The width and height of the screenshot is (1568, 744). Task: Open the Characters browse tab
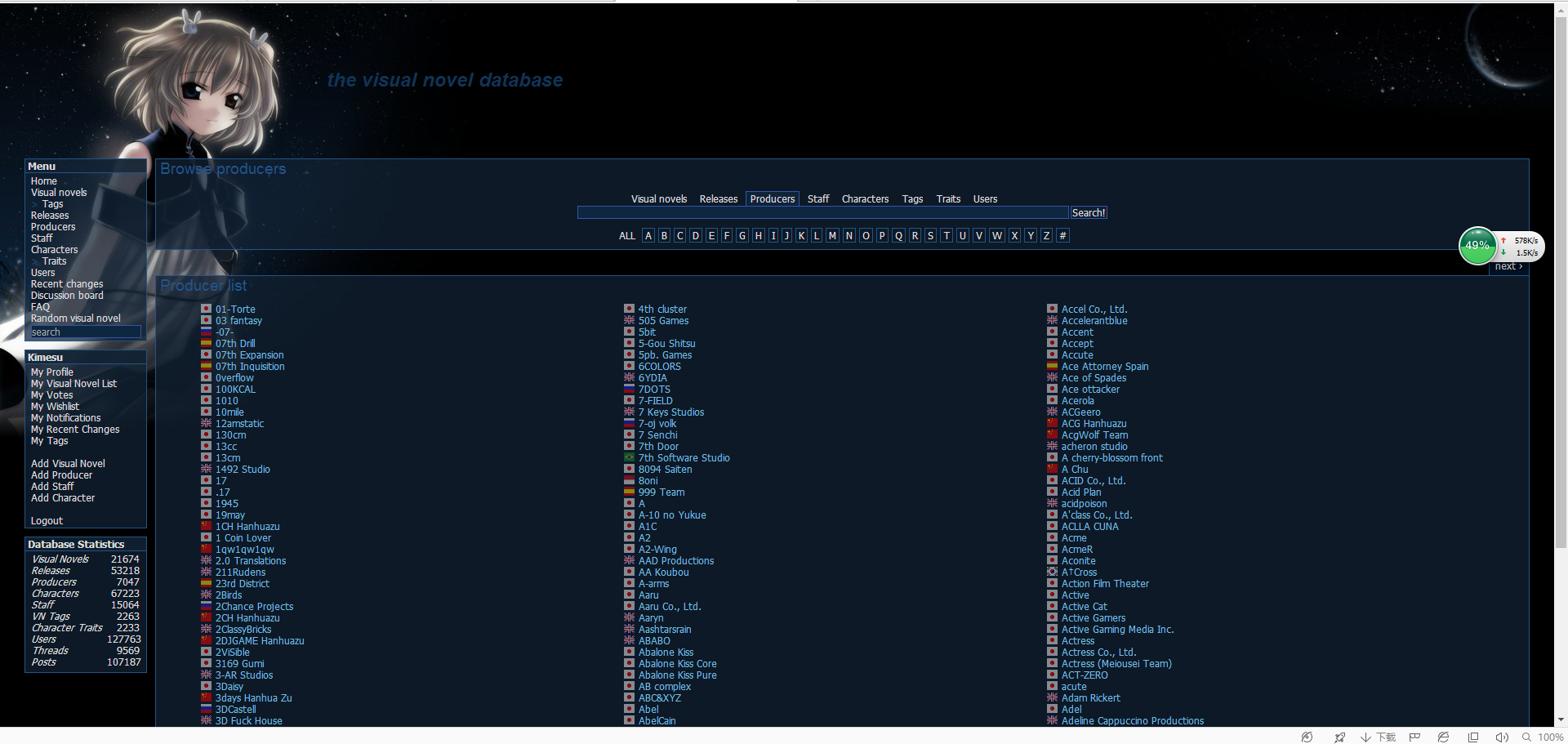pyautogui.click(x=865, y=198)
